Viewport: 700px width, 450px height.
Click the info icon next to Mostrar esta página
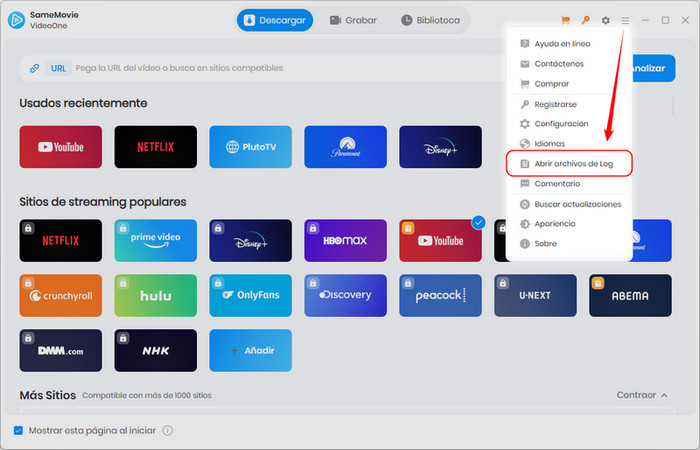[x=167, y=430]
